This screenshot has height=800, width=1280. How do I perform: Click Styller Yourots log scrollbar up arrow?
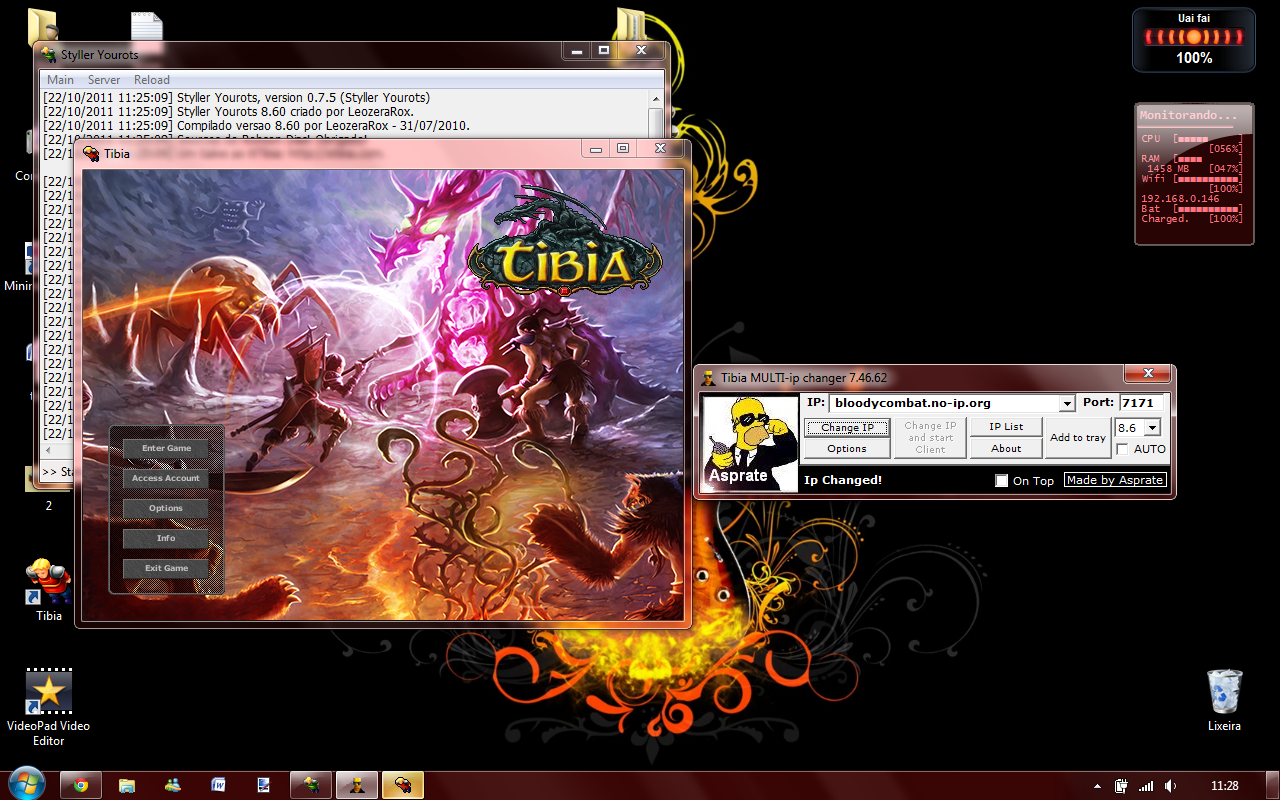(x=656, y=99)
